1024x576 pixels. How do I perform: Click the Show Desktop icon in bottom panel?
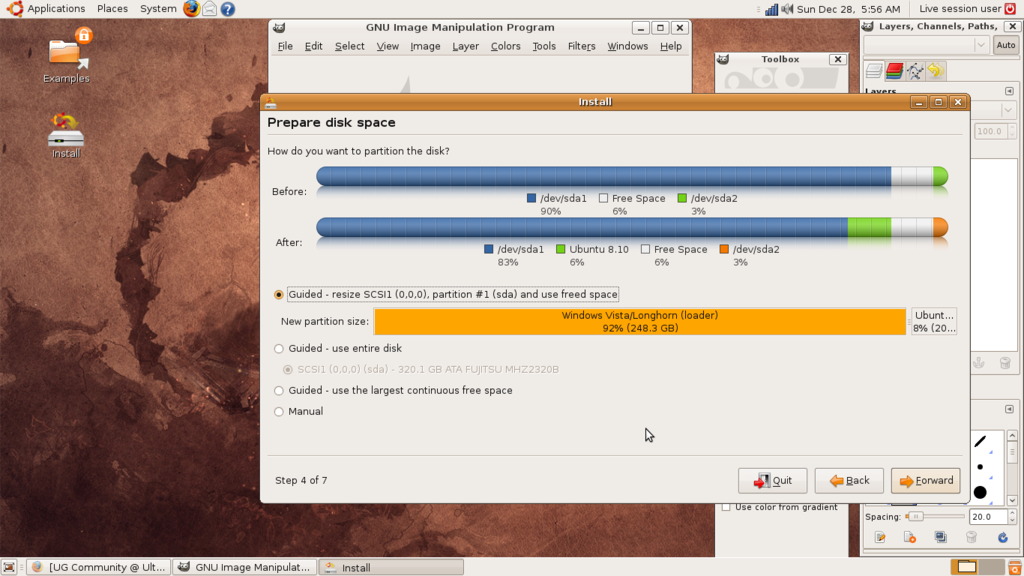coord(8,567)
